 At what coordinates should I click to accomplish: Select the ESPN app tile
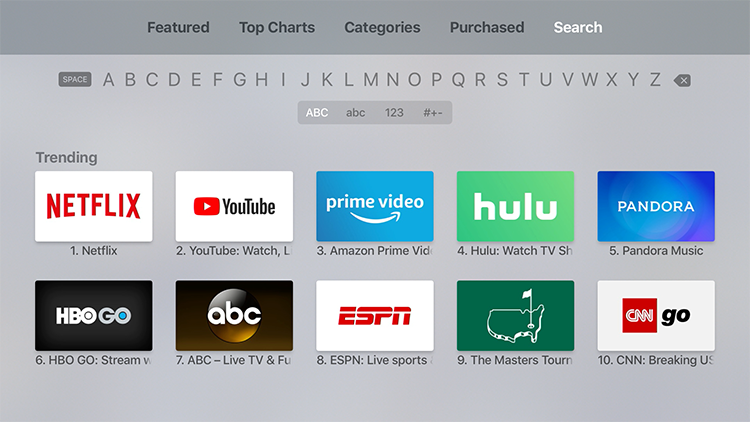pyautogui.click(x=375, y=315)
